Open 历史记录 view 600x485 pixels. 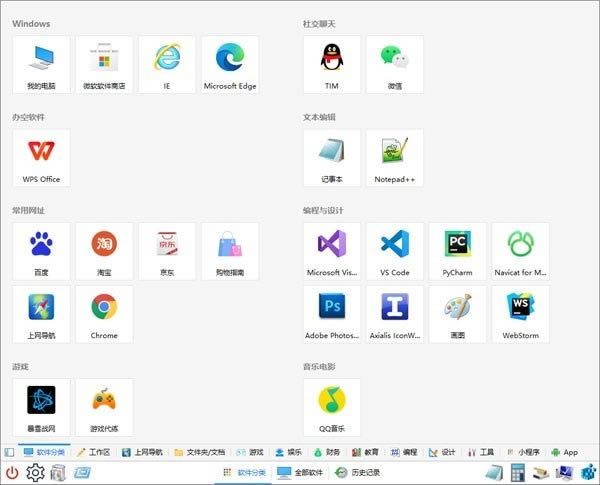click(x=358, y=472)
